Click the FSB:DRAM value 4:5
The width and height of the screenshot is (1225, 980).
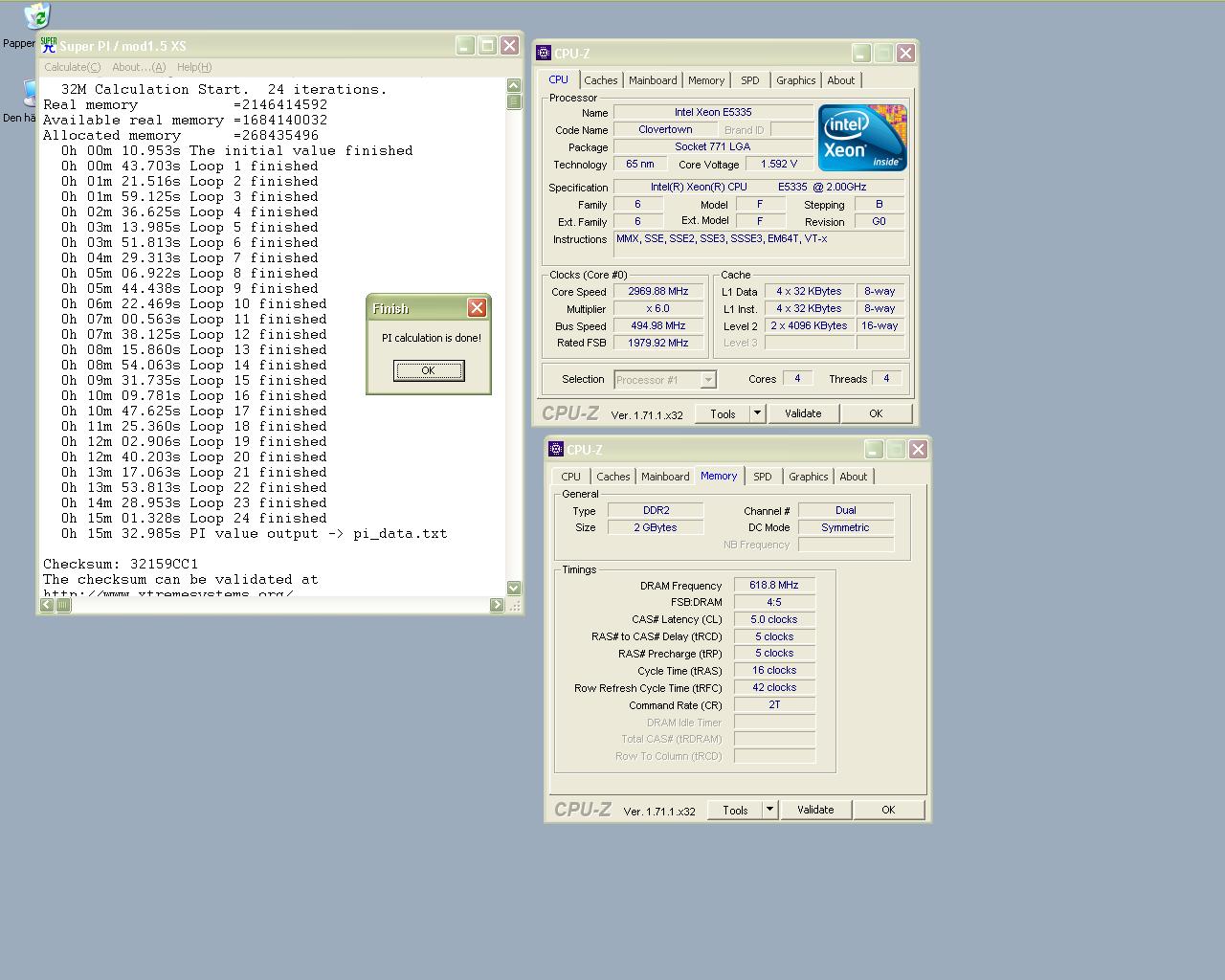click(774, 602)
